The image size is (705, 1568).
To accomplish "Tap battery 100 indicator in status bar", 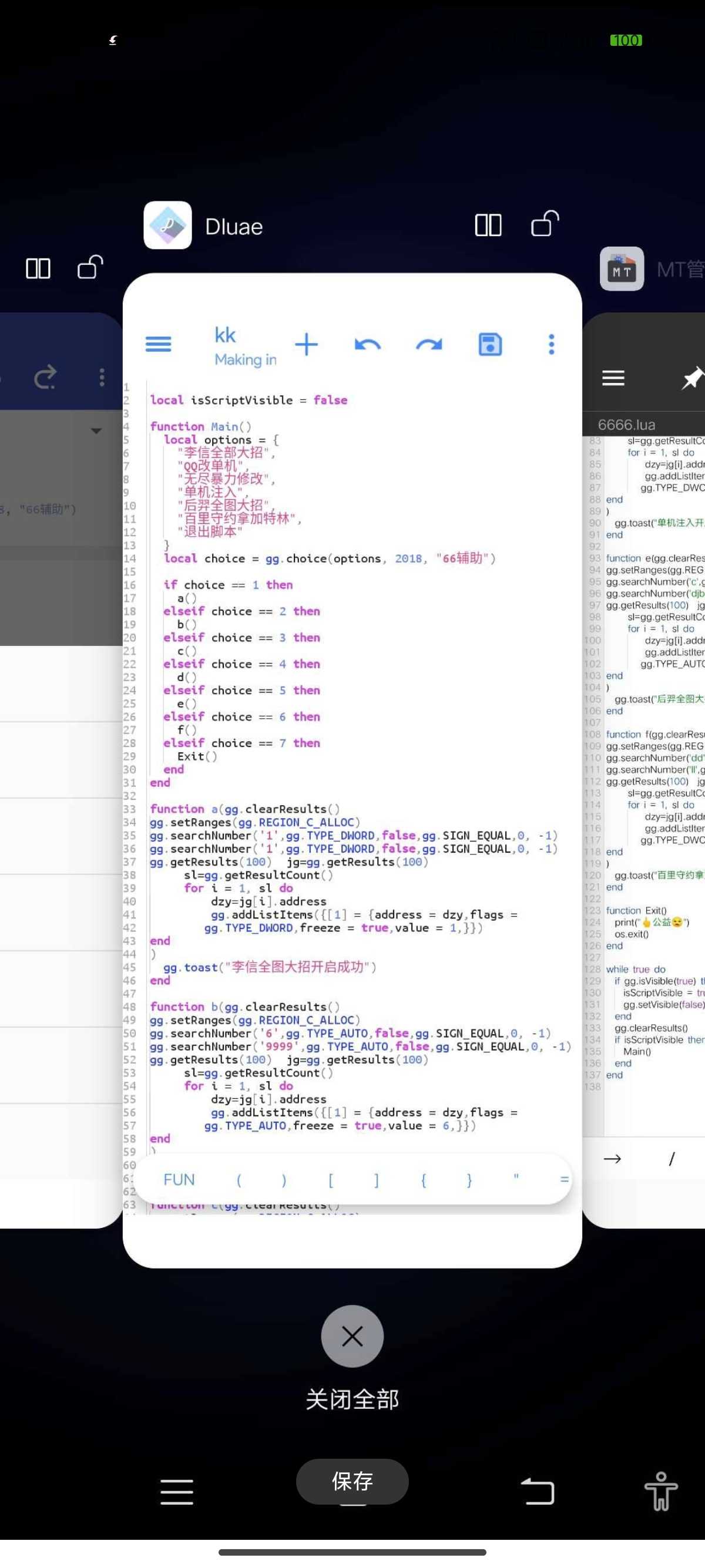I will 626,40.
